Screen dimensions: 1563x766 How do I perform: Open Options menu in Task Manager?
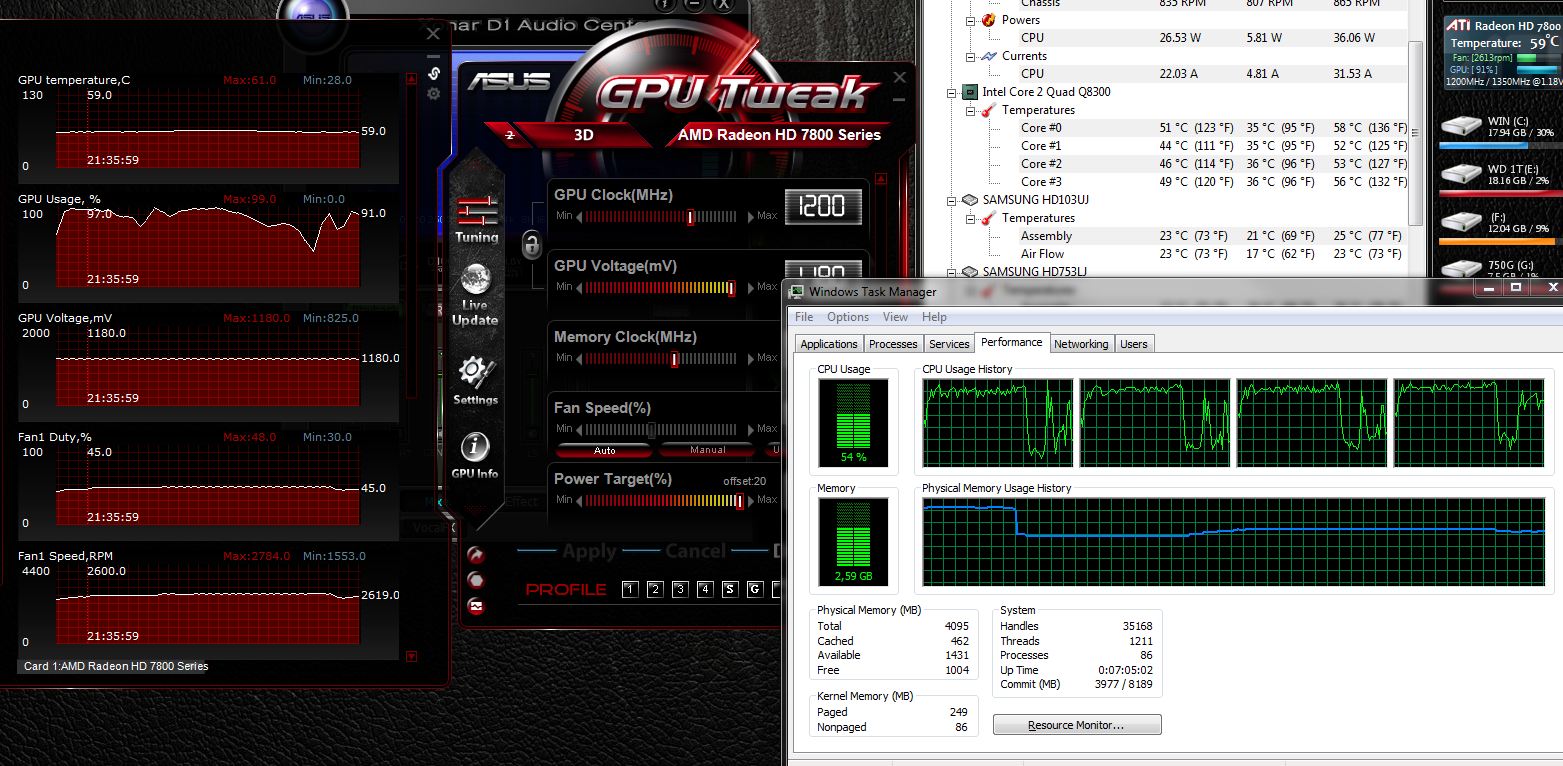848,317
